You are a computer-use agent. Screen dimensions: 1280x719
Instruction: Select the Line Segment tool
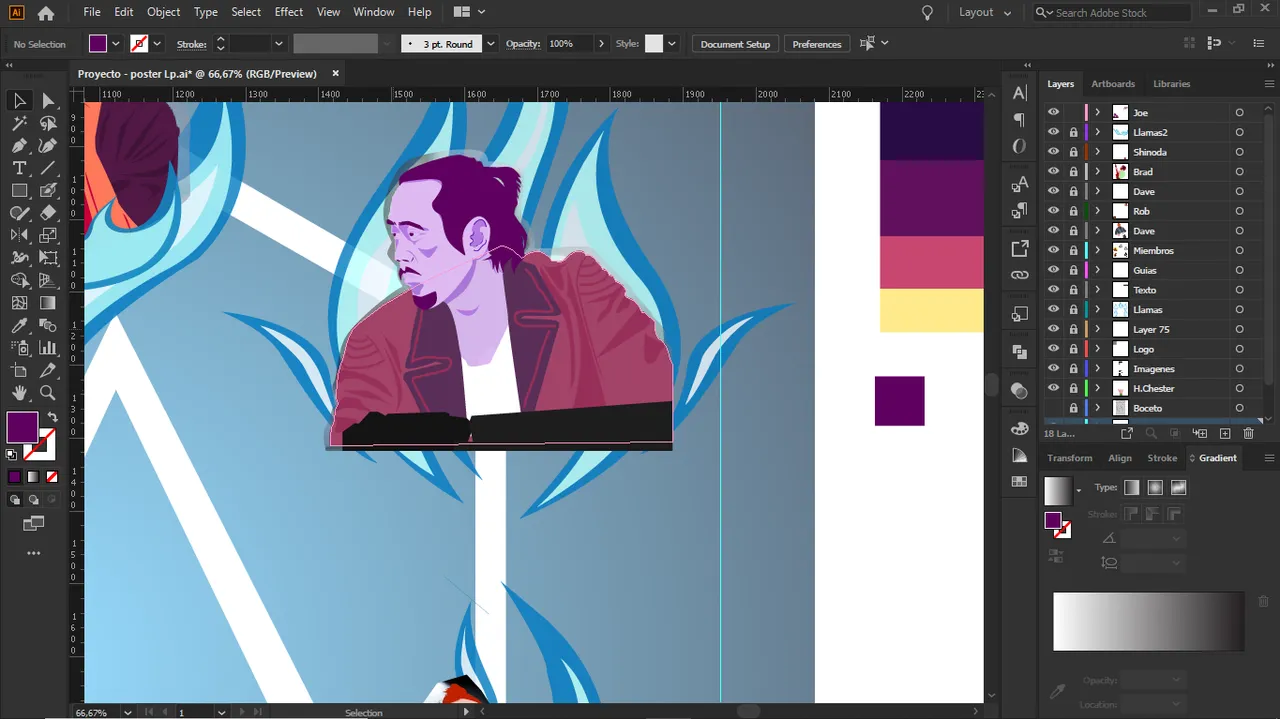click(x=48, y=168)
